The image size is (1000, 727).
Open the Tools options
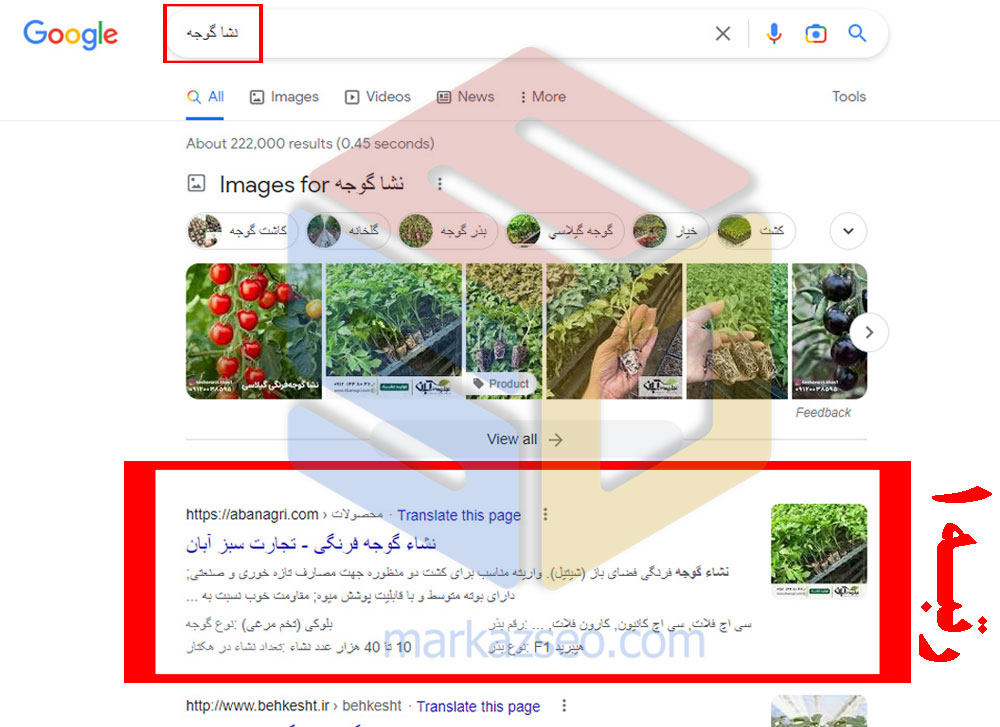pos(849,97)
